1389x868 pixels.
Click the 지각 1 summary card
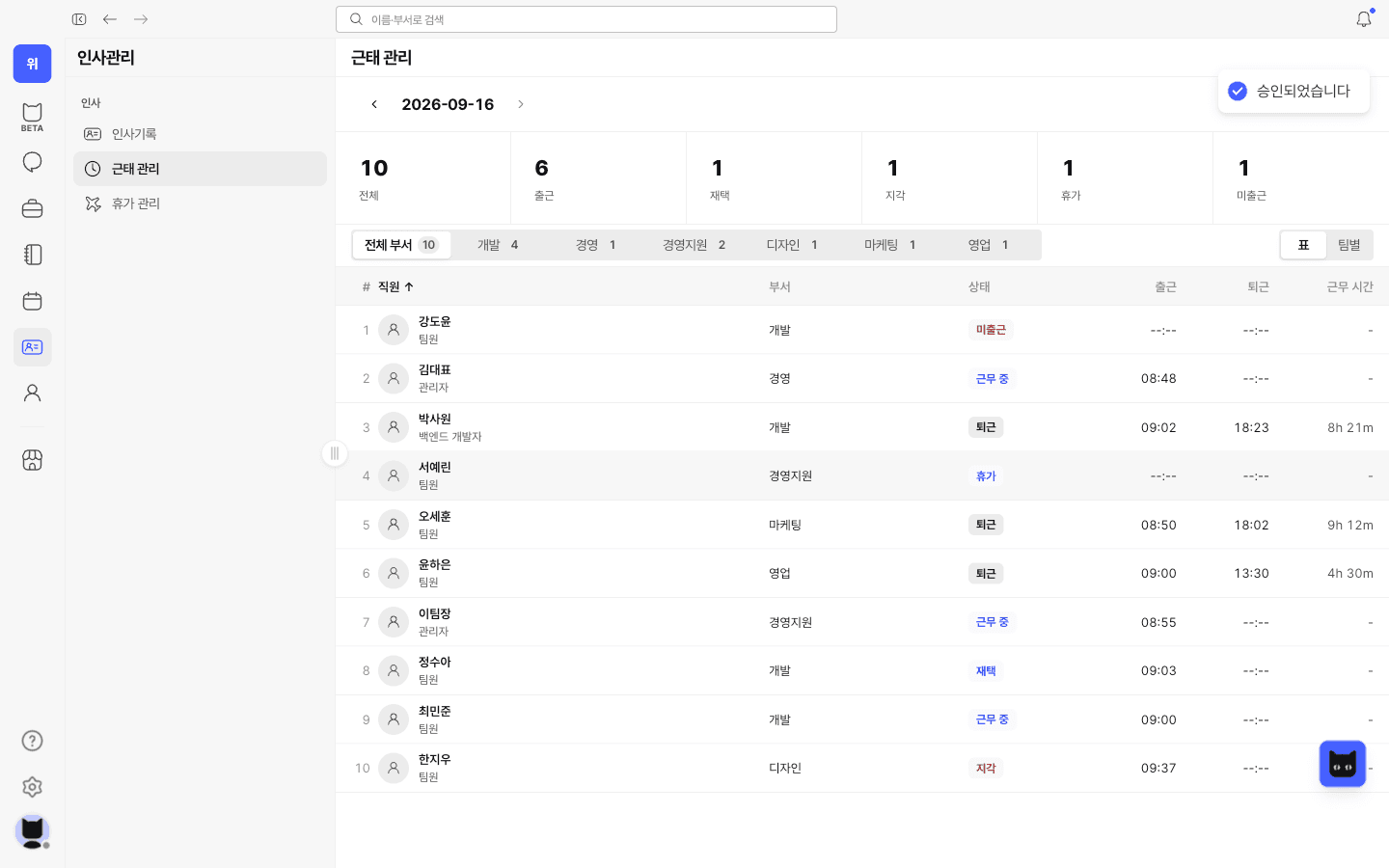coord(950,178)
